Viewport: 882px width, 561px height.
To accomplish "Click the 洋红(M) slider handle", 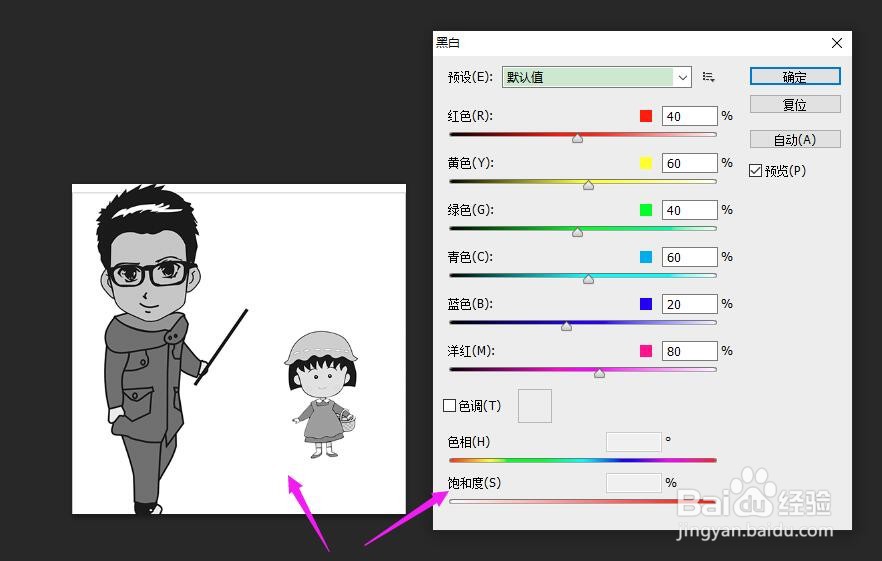I will (x=600, y=373).
